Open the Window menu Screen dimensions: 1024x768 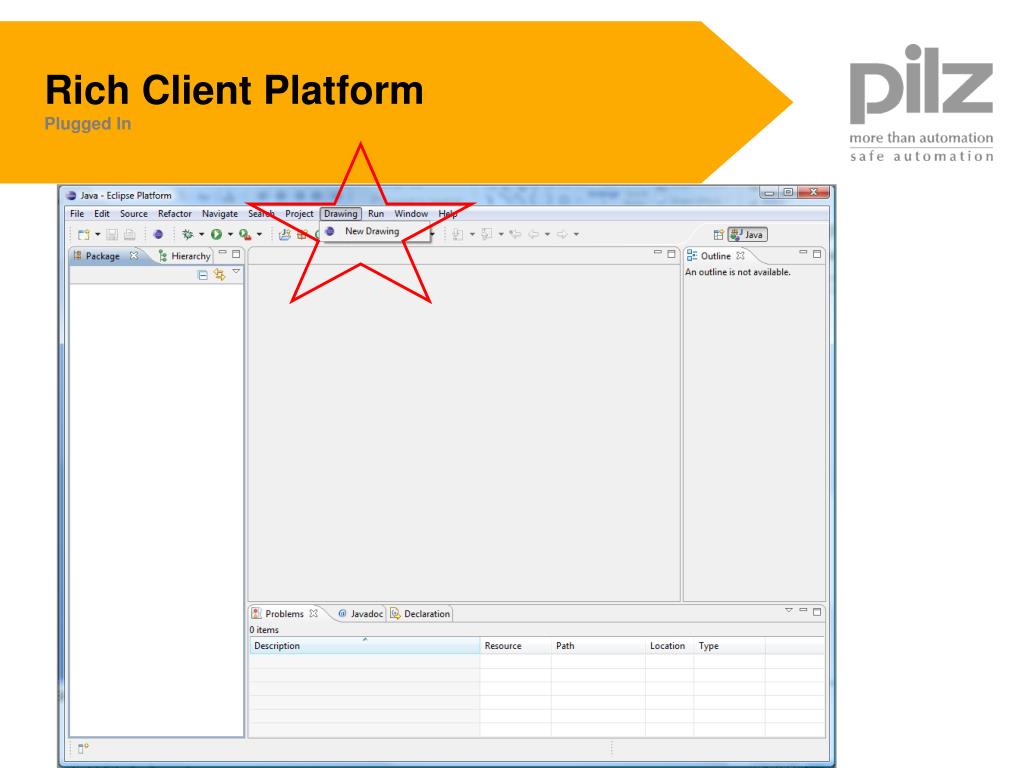pos(411,214)
